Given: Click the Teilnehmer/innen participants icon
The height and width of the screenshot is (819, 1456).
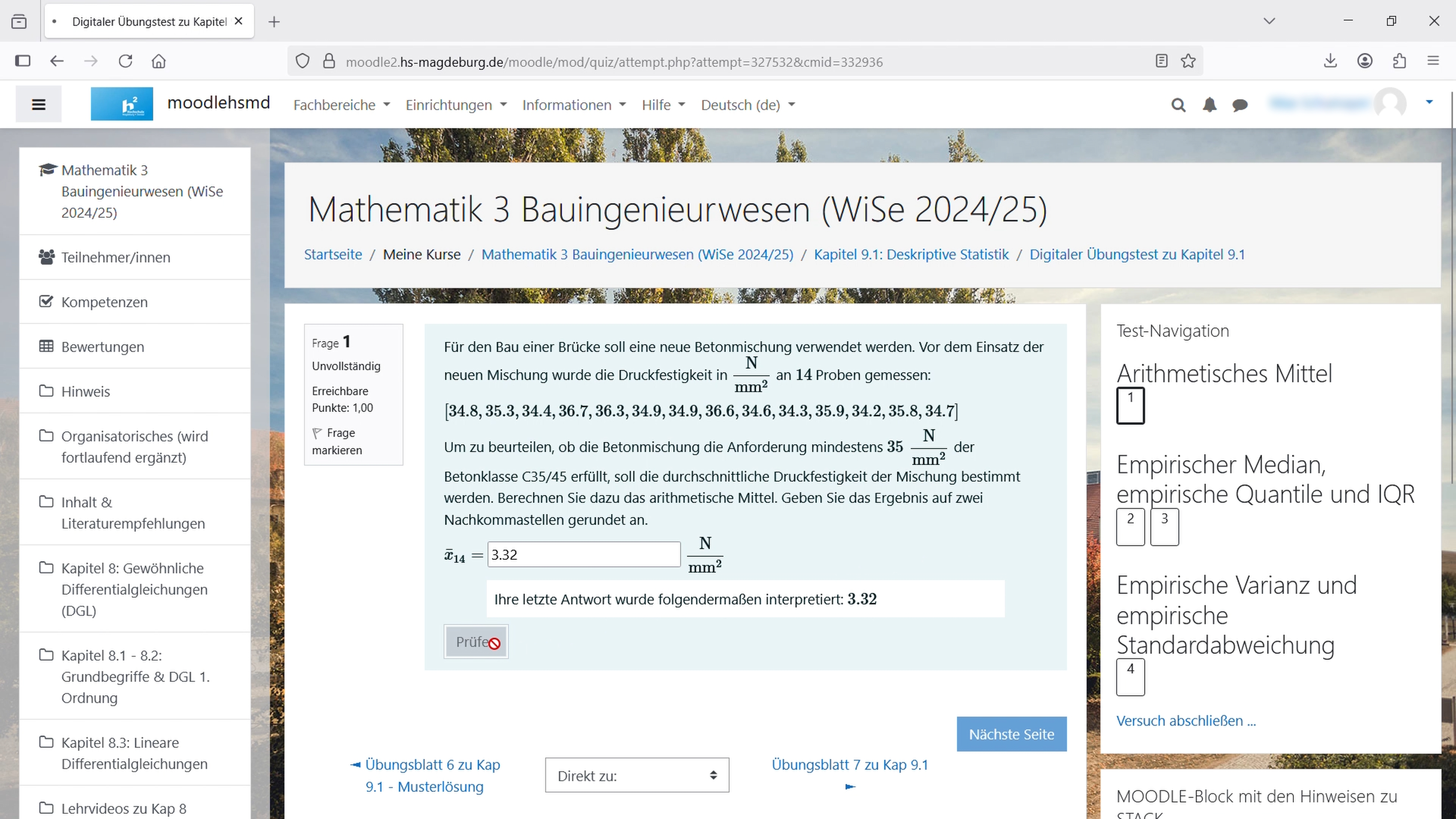Looking at the screenshot, I should (46, 257).
